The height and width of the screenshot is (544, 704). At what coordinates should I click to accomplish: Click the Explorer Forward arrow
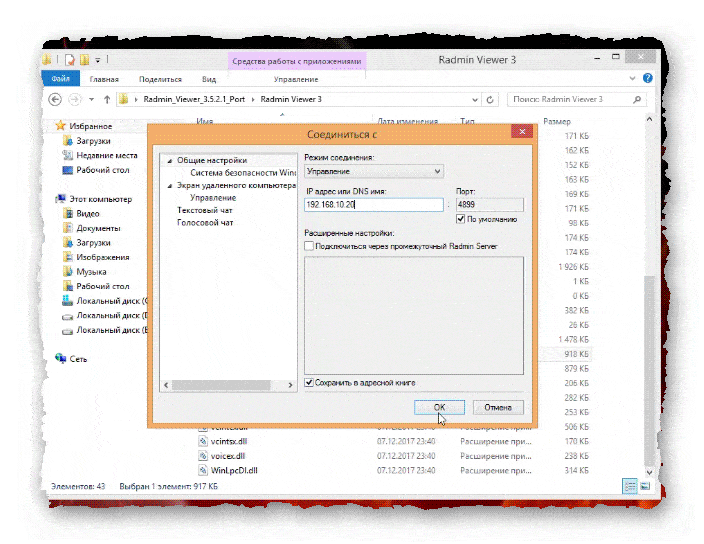(x=75, y=99)
